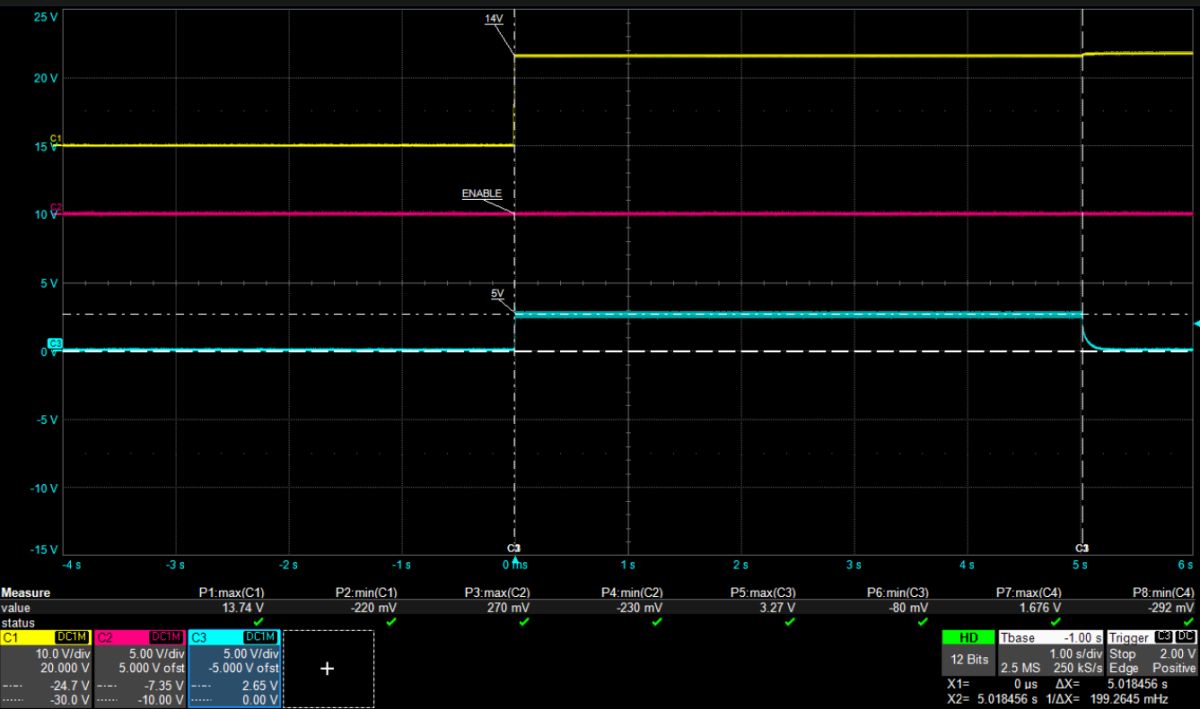Click the plus box to add a trace

pos(328,667)
